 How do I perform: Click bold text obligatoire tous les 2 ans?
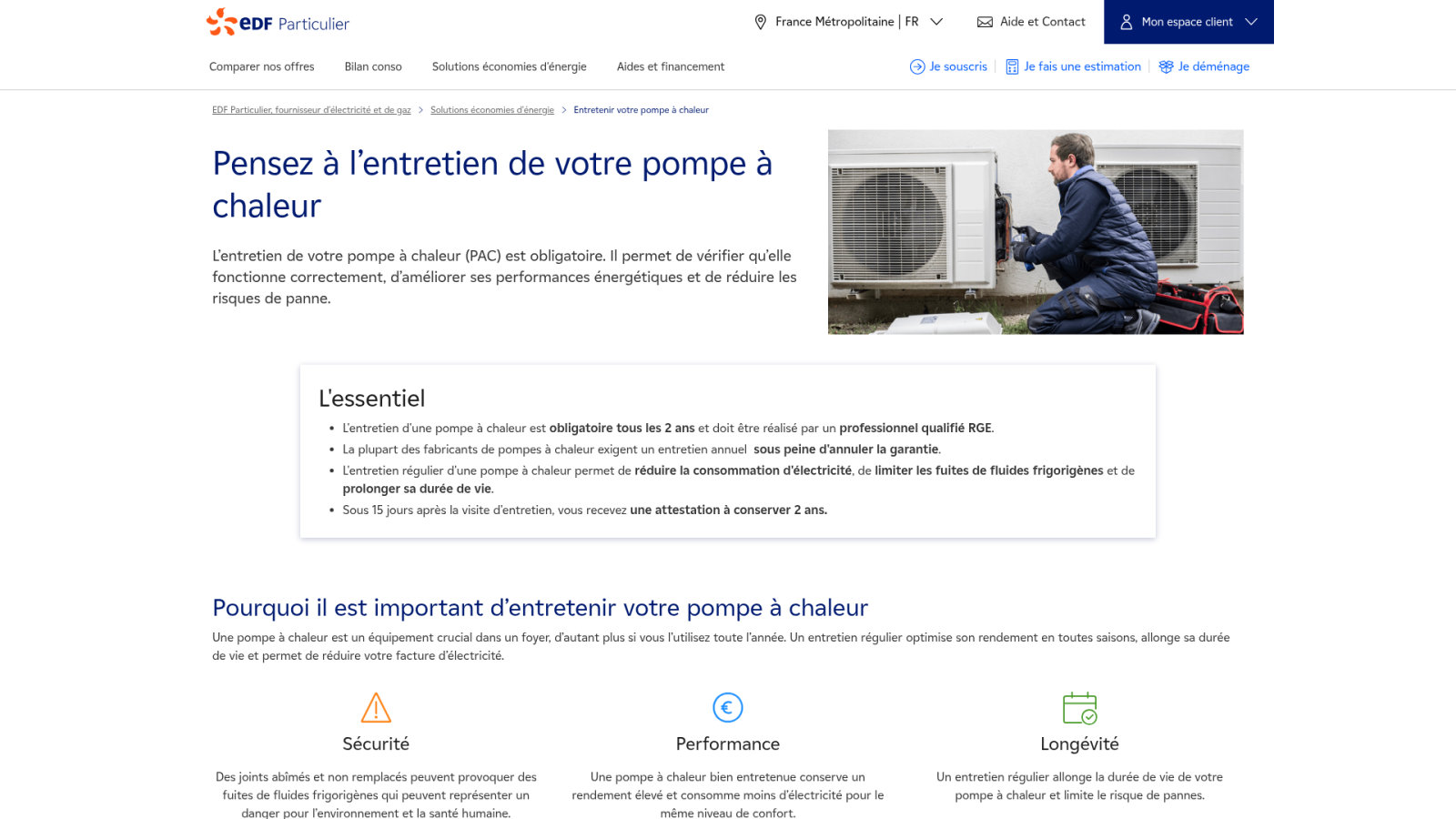(x=622, y=428)
